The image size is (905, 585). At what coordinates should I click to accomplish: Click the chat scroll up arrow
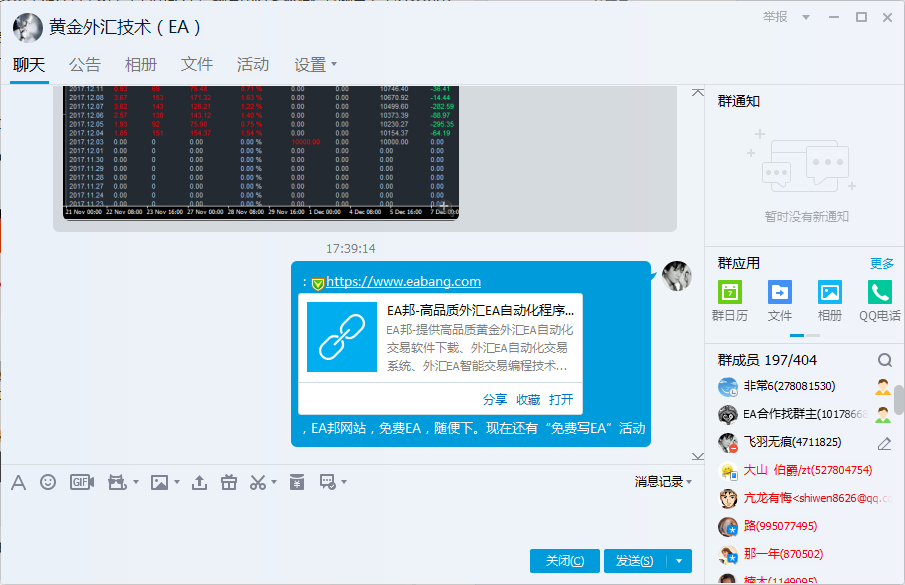click(698, 92)
